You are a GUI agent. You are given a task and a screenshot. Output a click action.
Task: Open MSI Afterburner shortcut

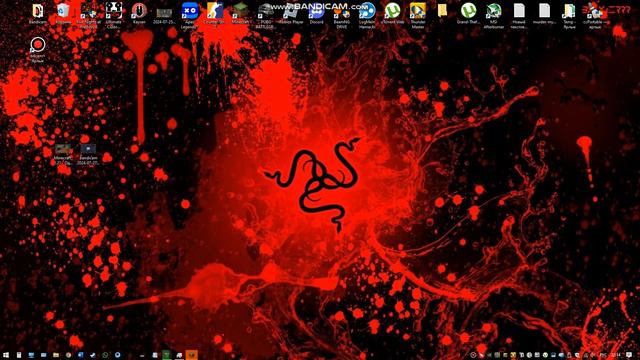[493, 16]
